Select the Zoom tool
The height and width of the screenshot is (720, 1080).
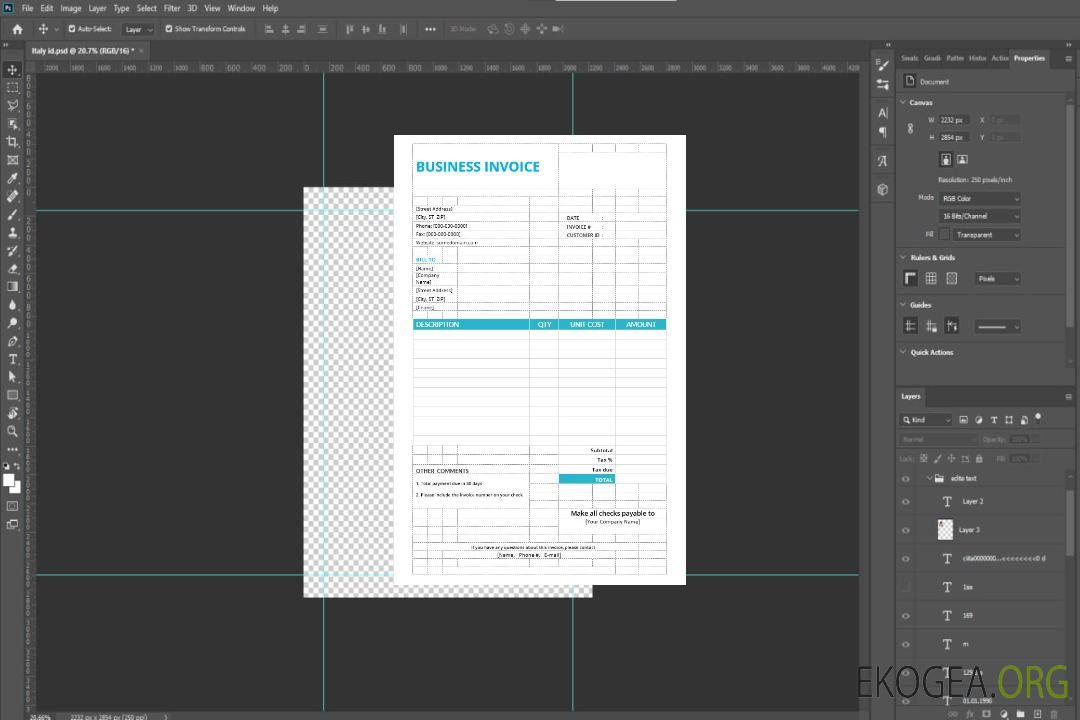[x=12, y=431]
